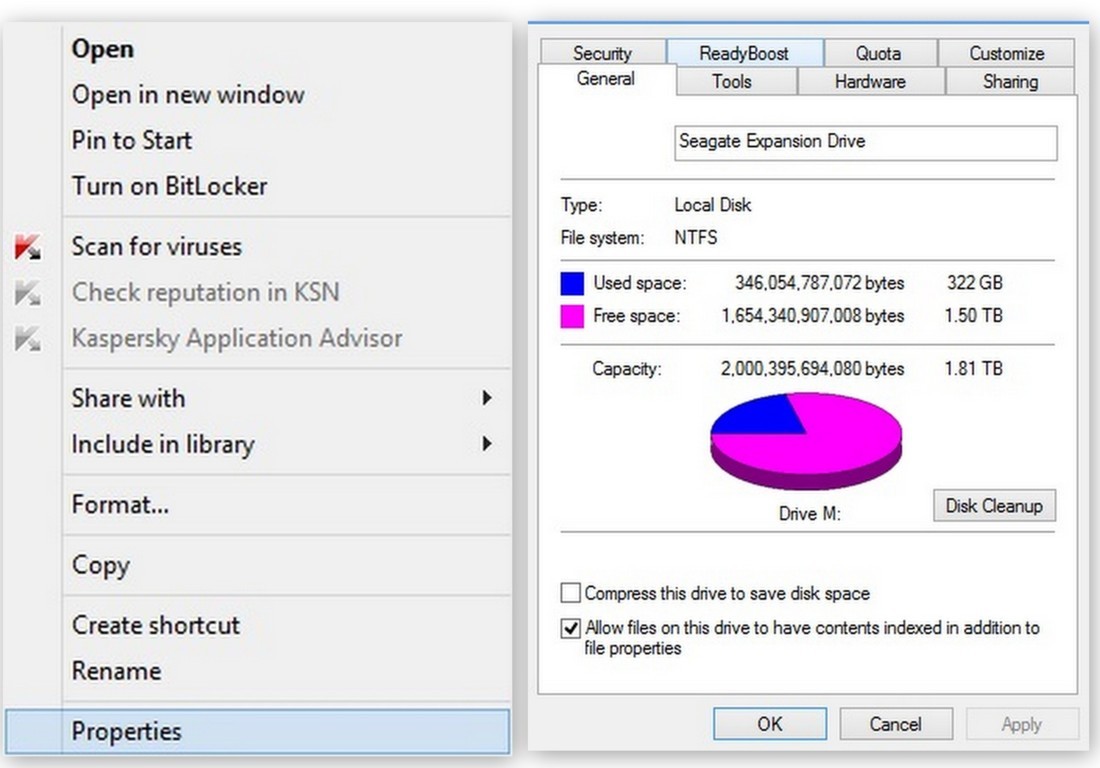
Task: Click the blue Used space color swatch
Action: click(x=572, y=283)
